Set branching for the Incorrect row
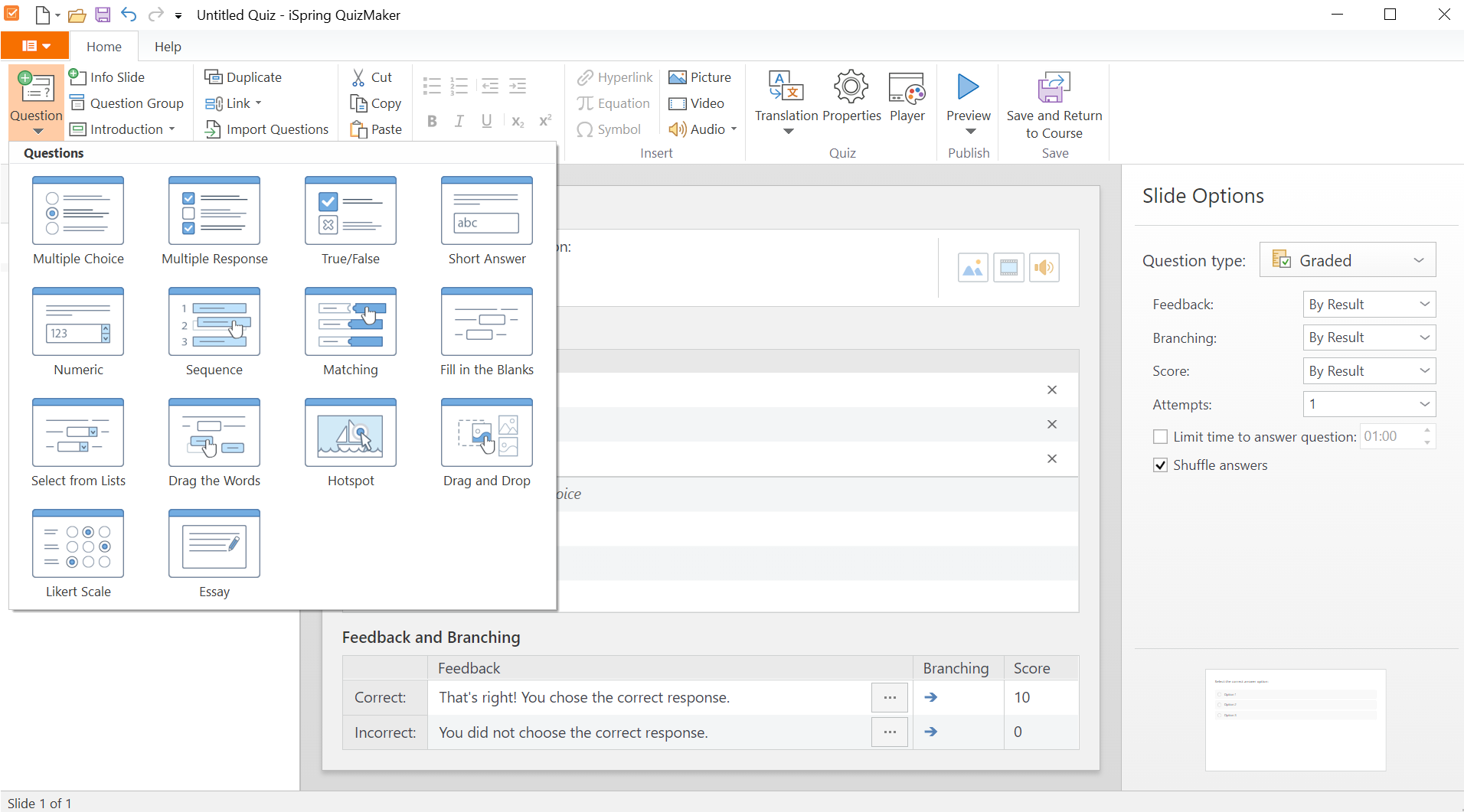Image resolution: width=1464 pixels, height=812 pixels. 931,732
